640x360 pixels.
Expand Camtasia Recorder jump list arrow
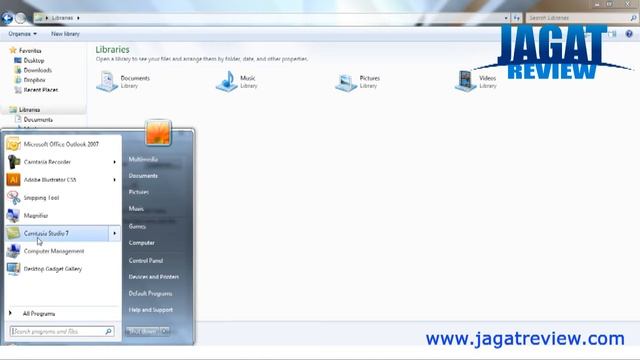[x=114, y=162]
